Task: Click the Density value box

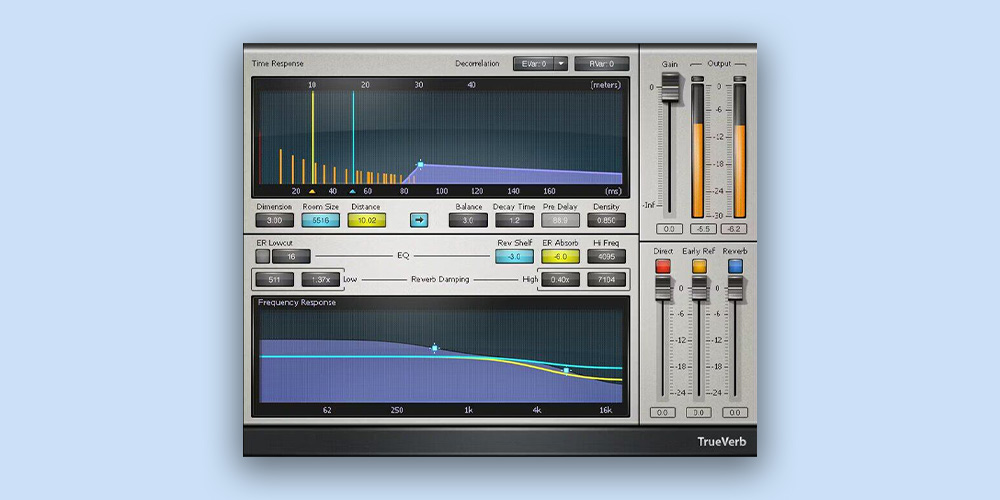Action: 606,221
